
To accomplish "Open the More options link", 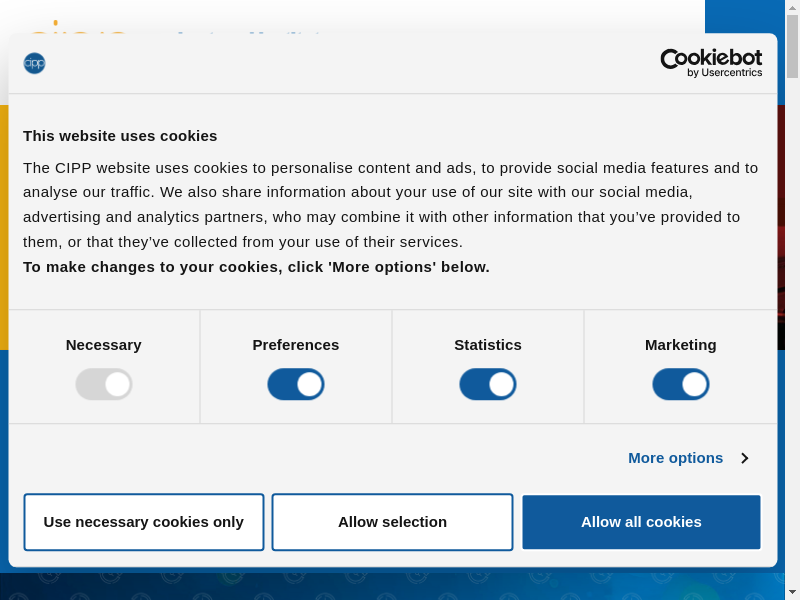I will pyautogui.click(x=675, y=458).
